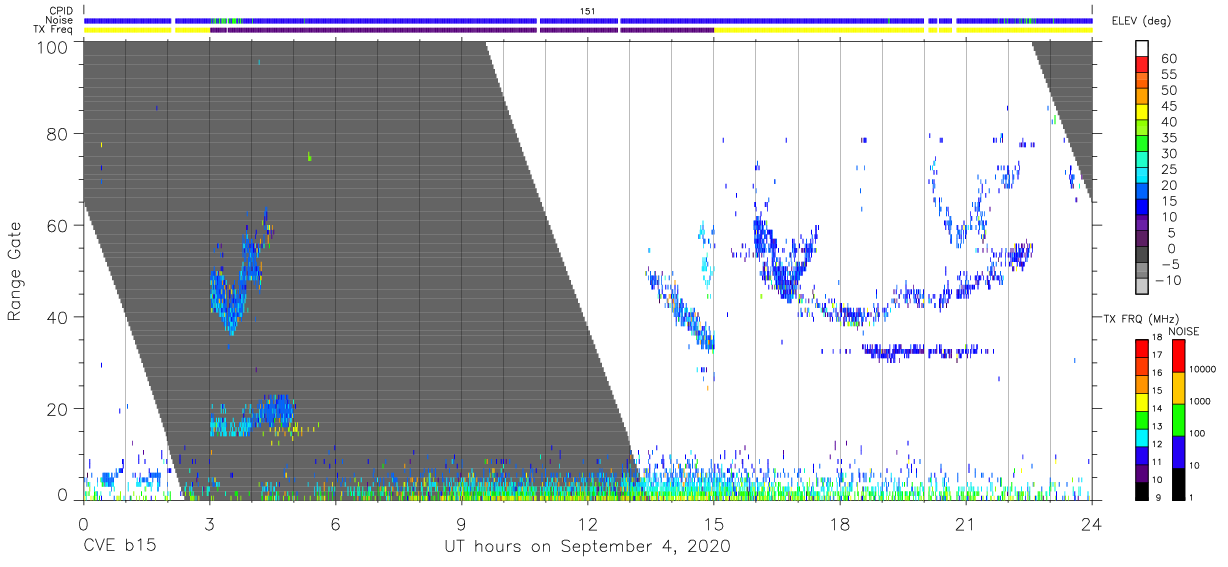Click the '40' tick on the Range Gate axis
The width and height of the screenshot is (1228, 567).
click(x=57, y=317)
